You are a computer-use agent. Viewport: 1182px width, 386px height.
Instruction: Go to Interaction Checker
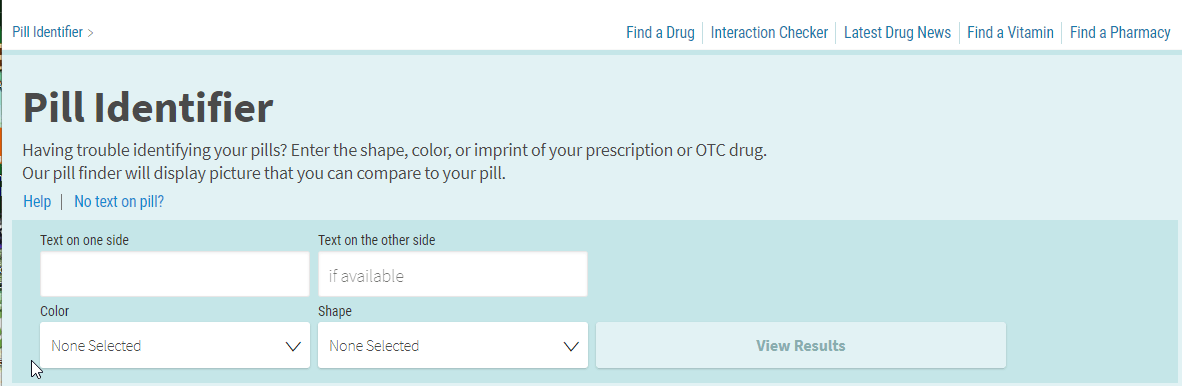coord(769,32)
